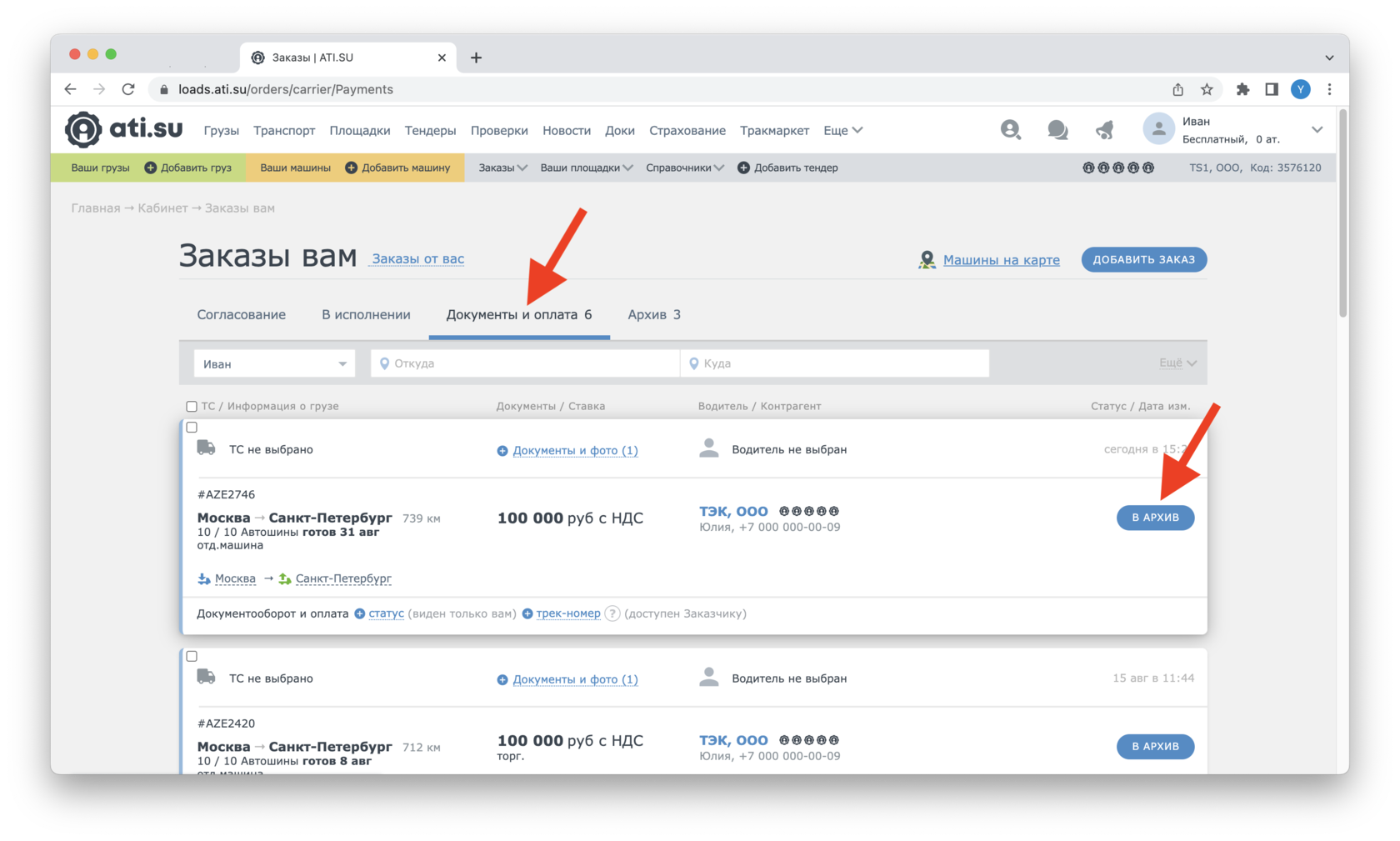The image size is (1400, 841).
Task: Click the Главная breadcrumb link
Action: pyautogui.click(x=96, y=208)
